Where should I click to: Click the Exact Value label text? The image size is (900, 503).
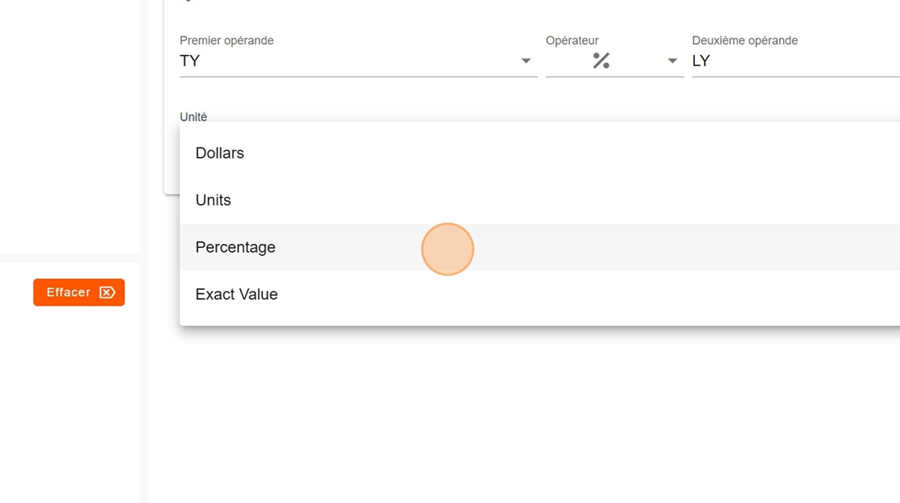click(236, 294)
